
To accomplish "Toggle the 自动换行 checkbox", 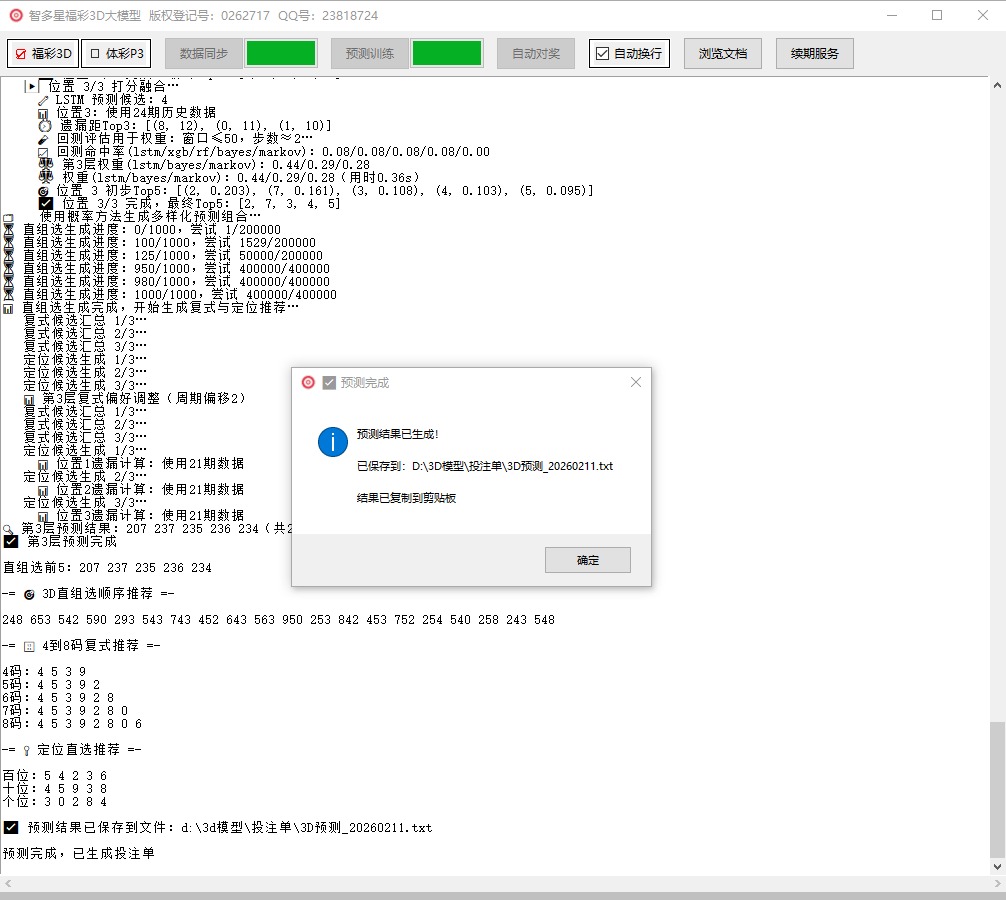I will pyautogui.click(x=602, y=54).
